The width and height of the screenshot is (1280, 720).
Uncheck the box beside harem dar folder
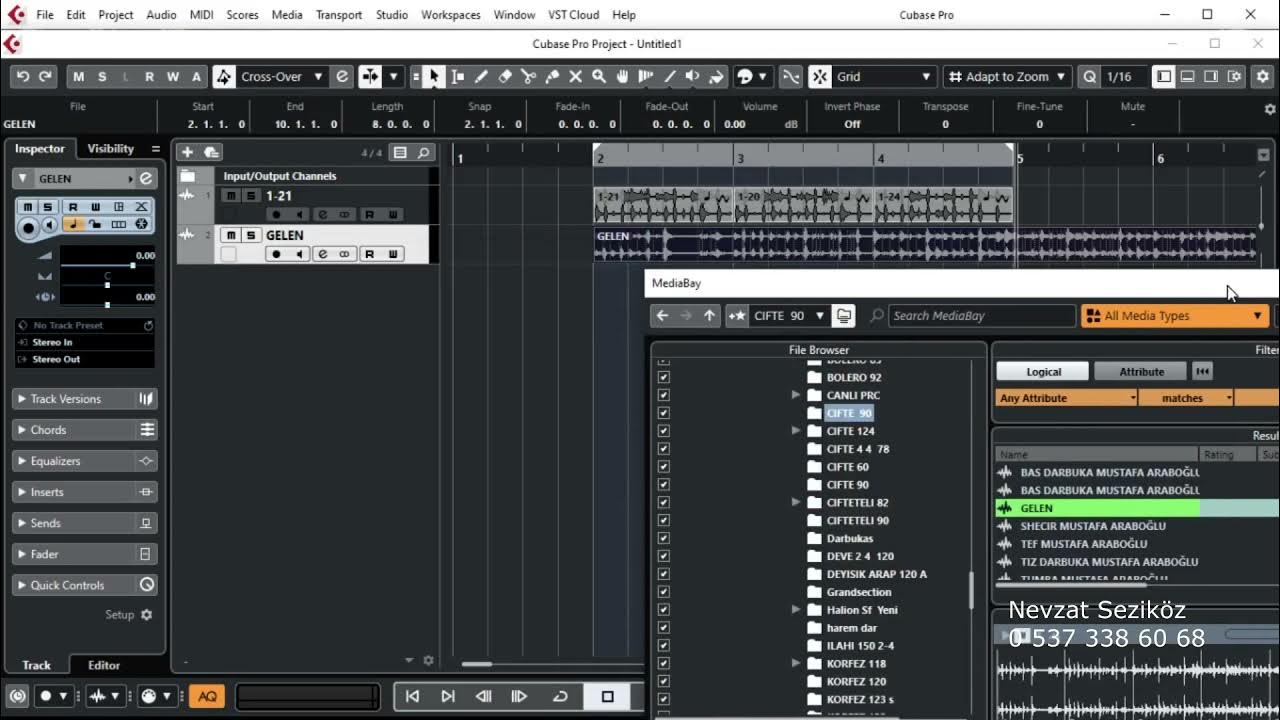663,628
